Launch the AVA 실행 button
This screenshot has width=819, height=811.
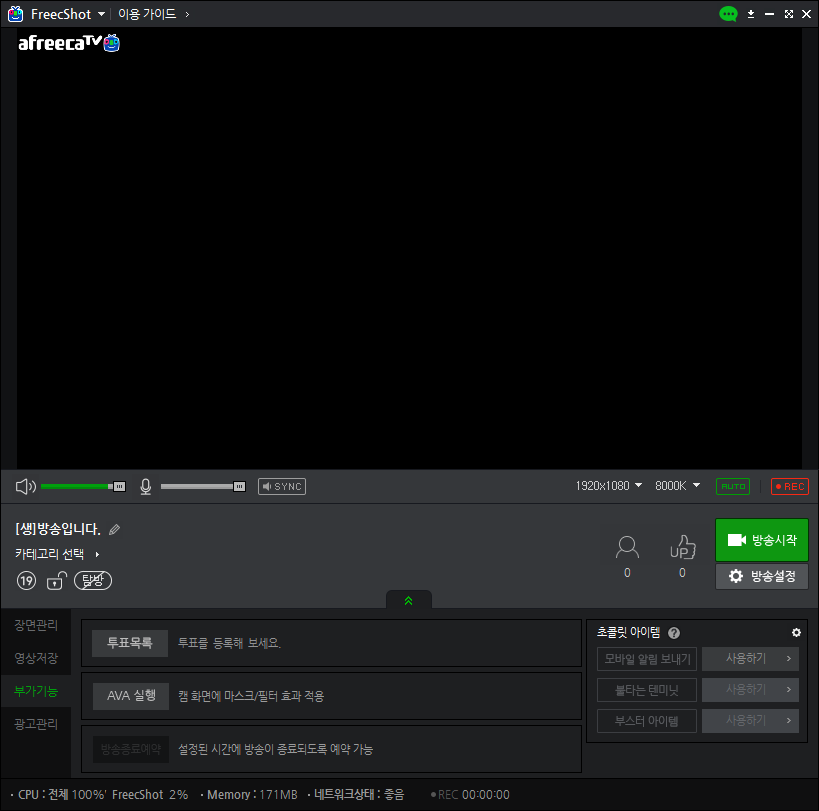(131, 696)
